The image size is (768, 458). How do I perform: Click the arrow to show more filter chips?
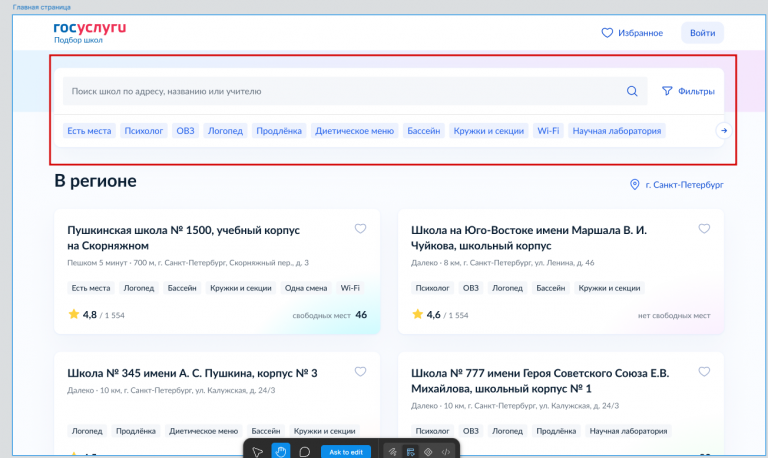coord(723,131)
